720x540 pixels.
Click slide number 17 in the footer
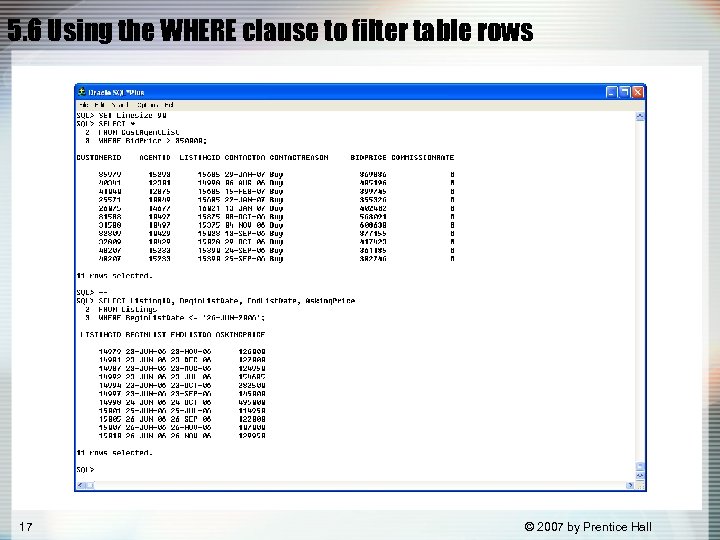pyautogui.click(x=26, y=526)
